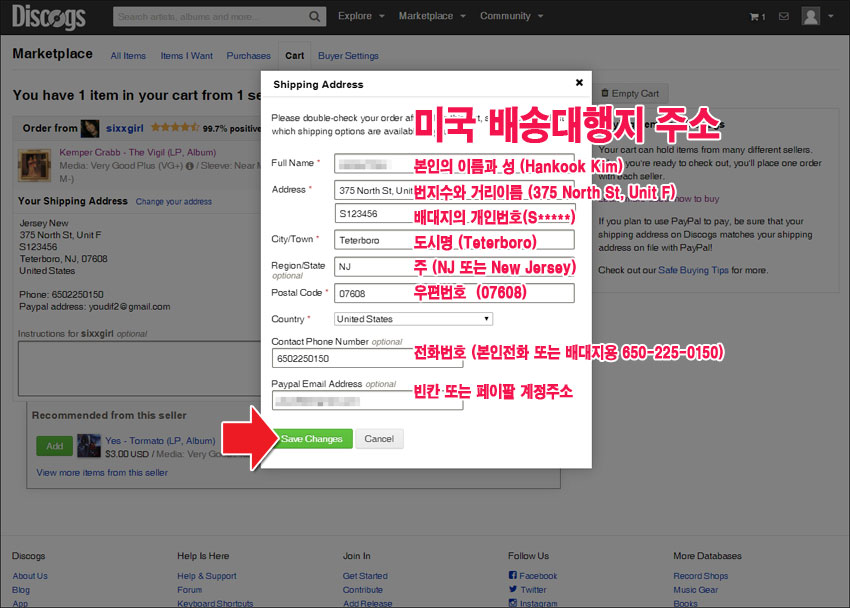The height and width of the screenshot is (608, 850).
Task: Open the Music Gear footer link
Action: (696, 590)
